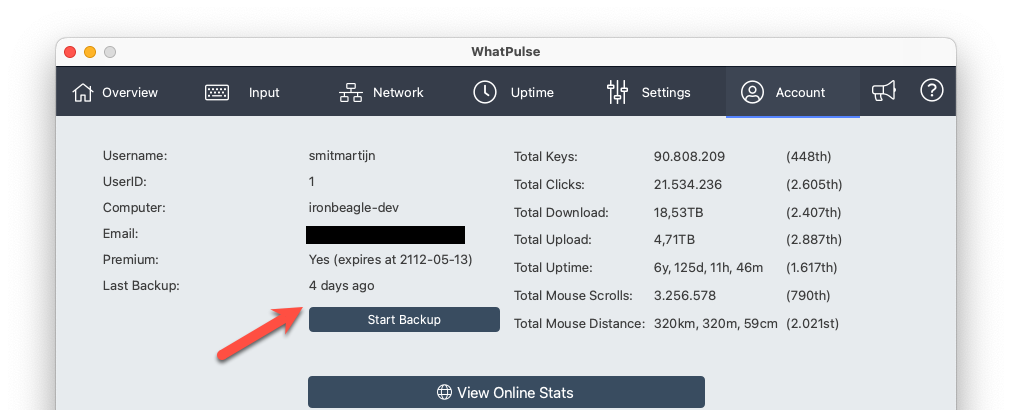Viewport: 1012px width, 410px height.
Task: Click total download value 18,53TB
Action: [680, 212]
